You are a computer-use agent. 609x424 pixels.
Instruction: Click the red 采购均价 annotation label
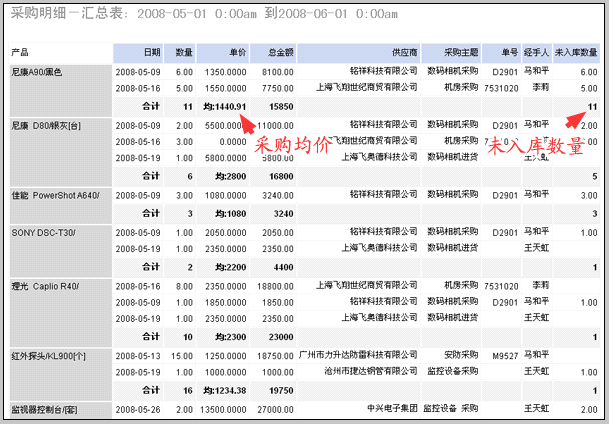click(x=291, y=146)
